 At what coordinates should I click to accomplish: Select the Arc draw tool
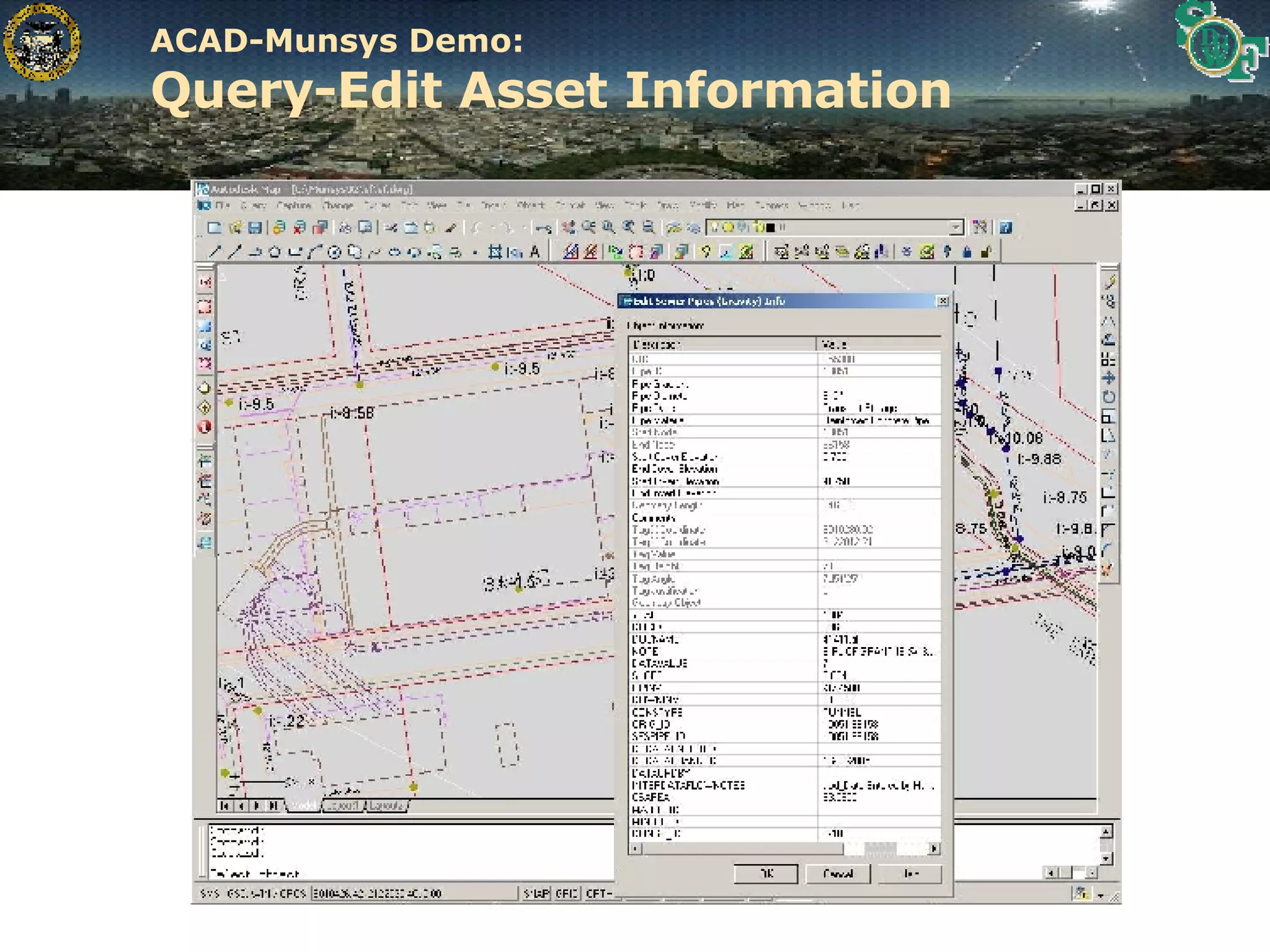315,252
